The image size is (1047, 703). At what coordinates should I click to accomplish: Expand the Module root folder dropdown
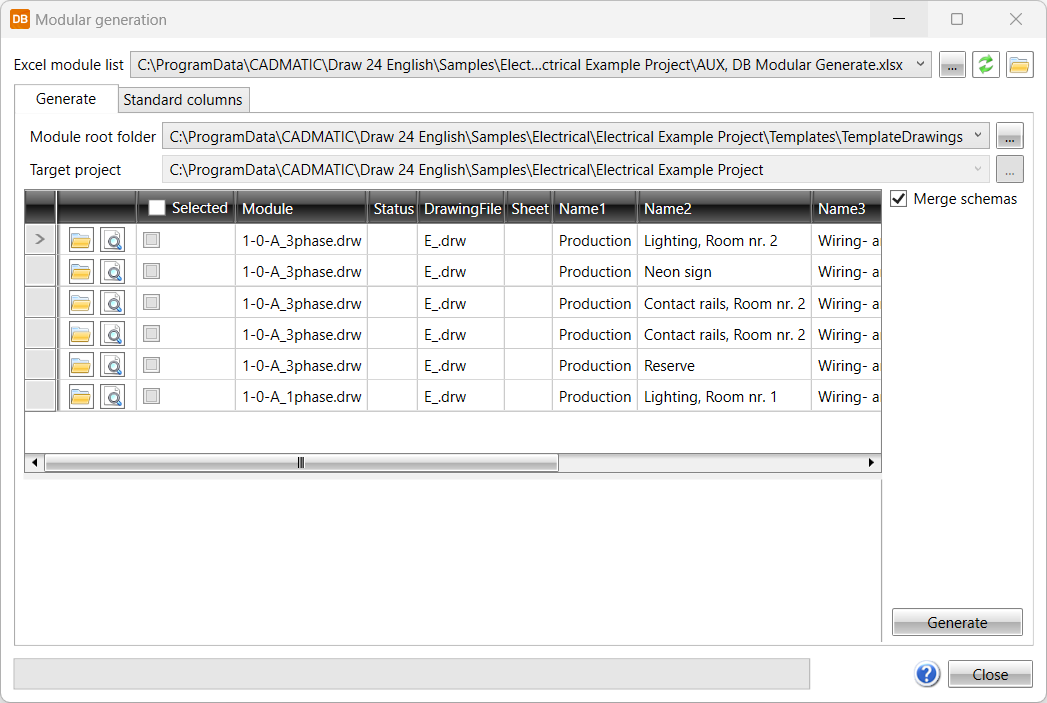(x=978, y=136)
